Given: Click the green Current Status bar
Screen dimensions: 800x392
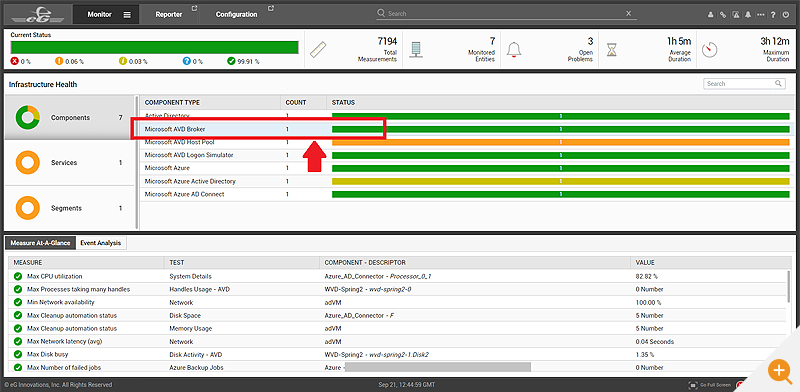Looking at the screenshot, I should coord(155,47).
